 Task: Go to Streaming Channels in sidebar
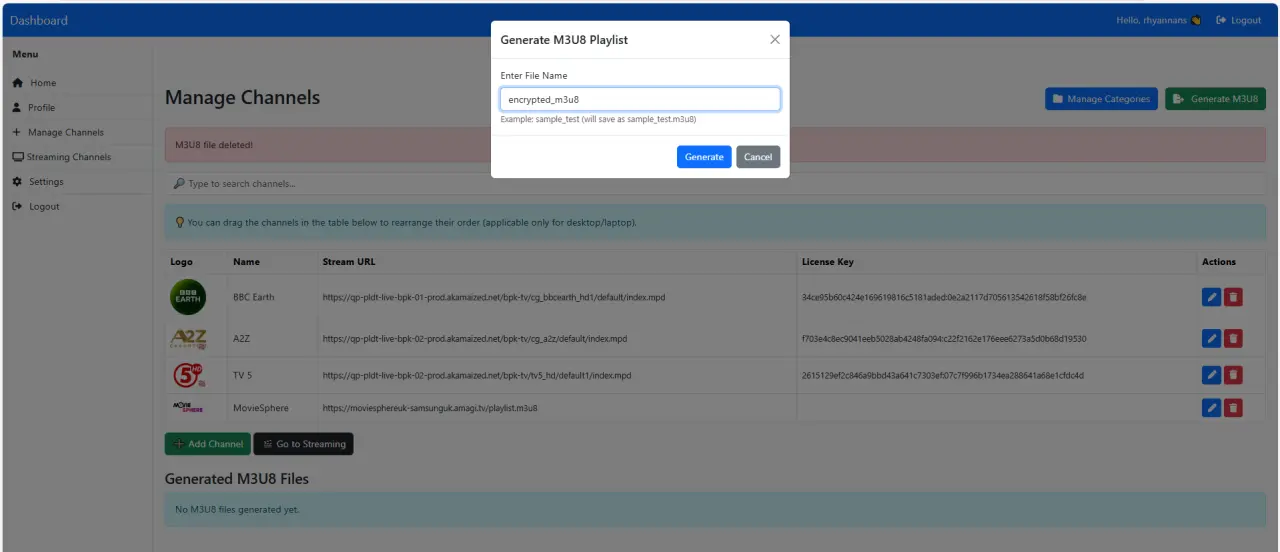tap(69, 157)
